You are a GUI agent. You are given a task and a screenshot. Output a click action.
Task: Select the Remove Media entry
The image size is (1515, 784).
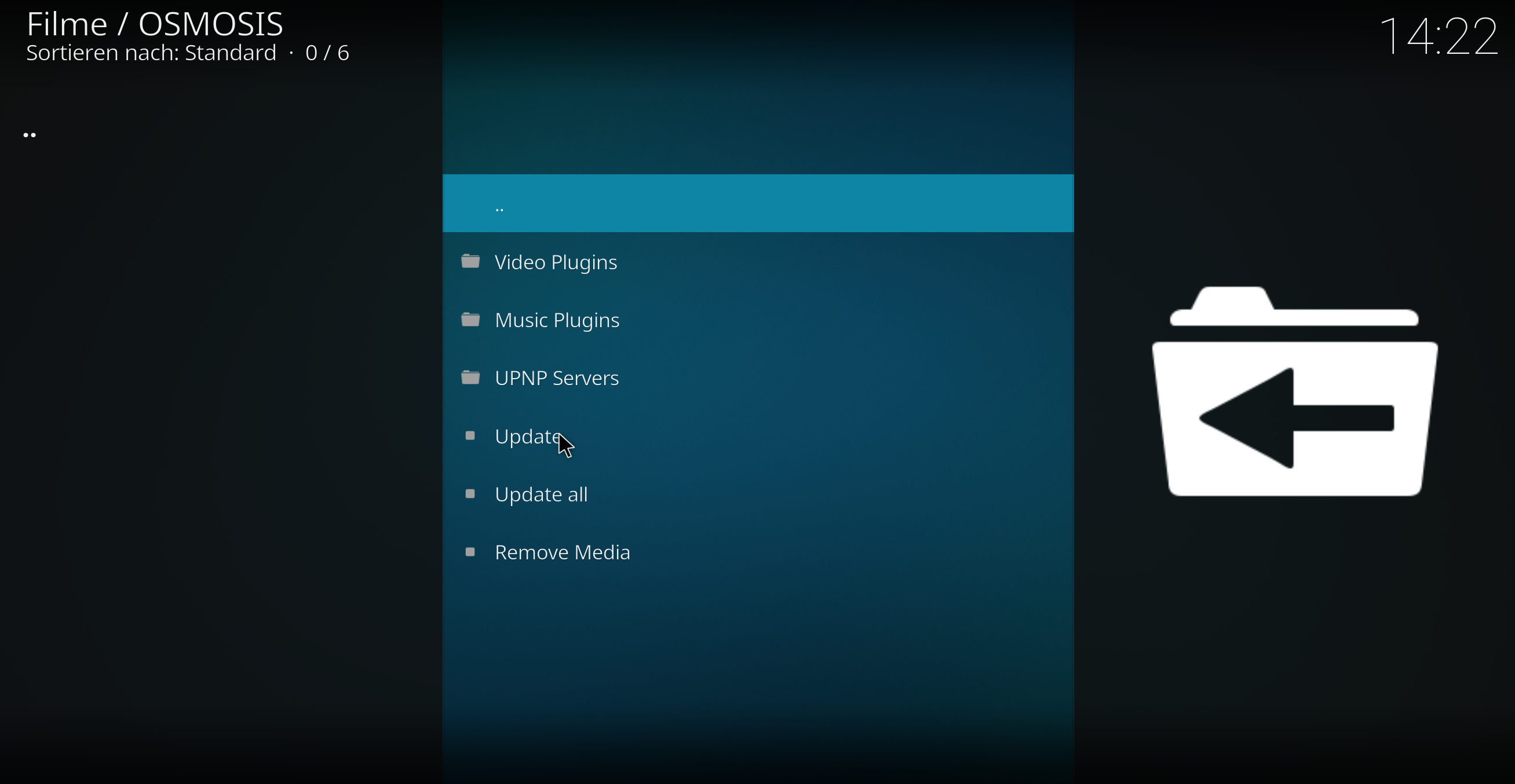758,552
